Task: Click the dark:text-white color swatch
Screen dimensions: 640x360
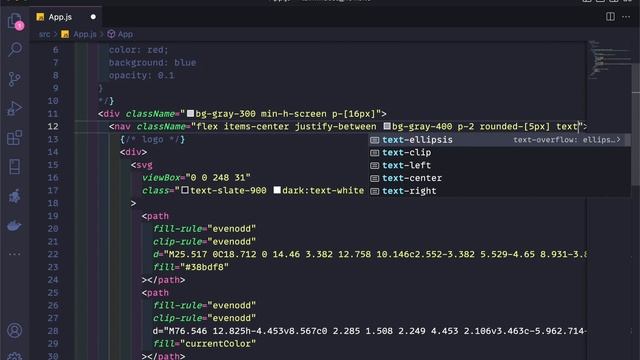Action: [x=277, y=190]
